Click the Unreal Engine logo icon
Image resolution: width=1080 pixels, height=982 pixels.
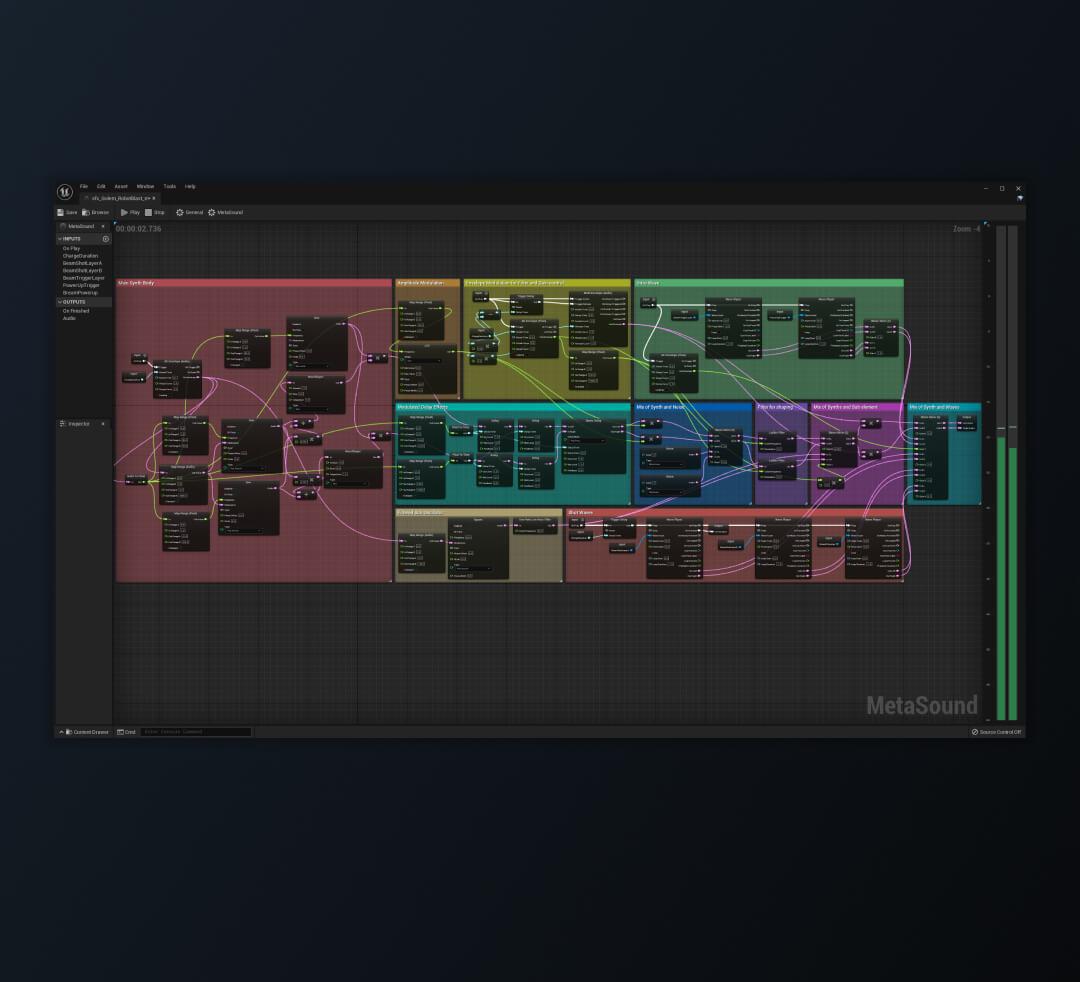(x=65, y=192)
